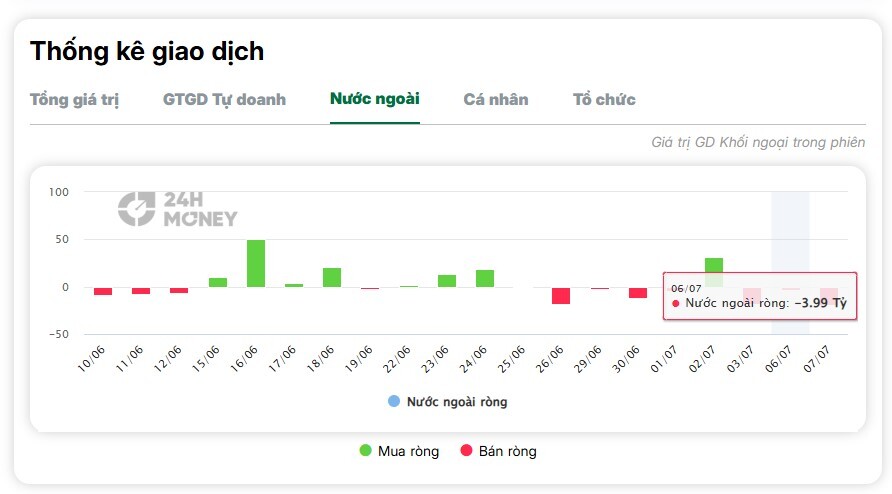Click the Thống kê giao dịch heading

147,52
